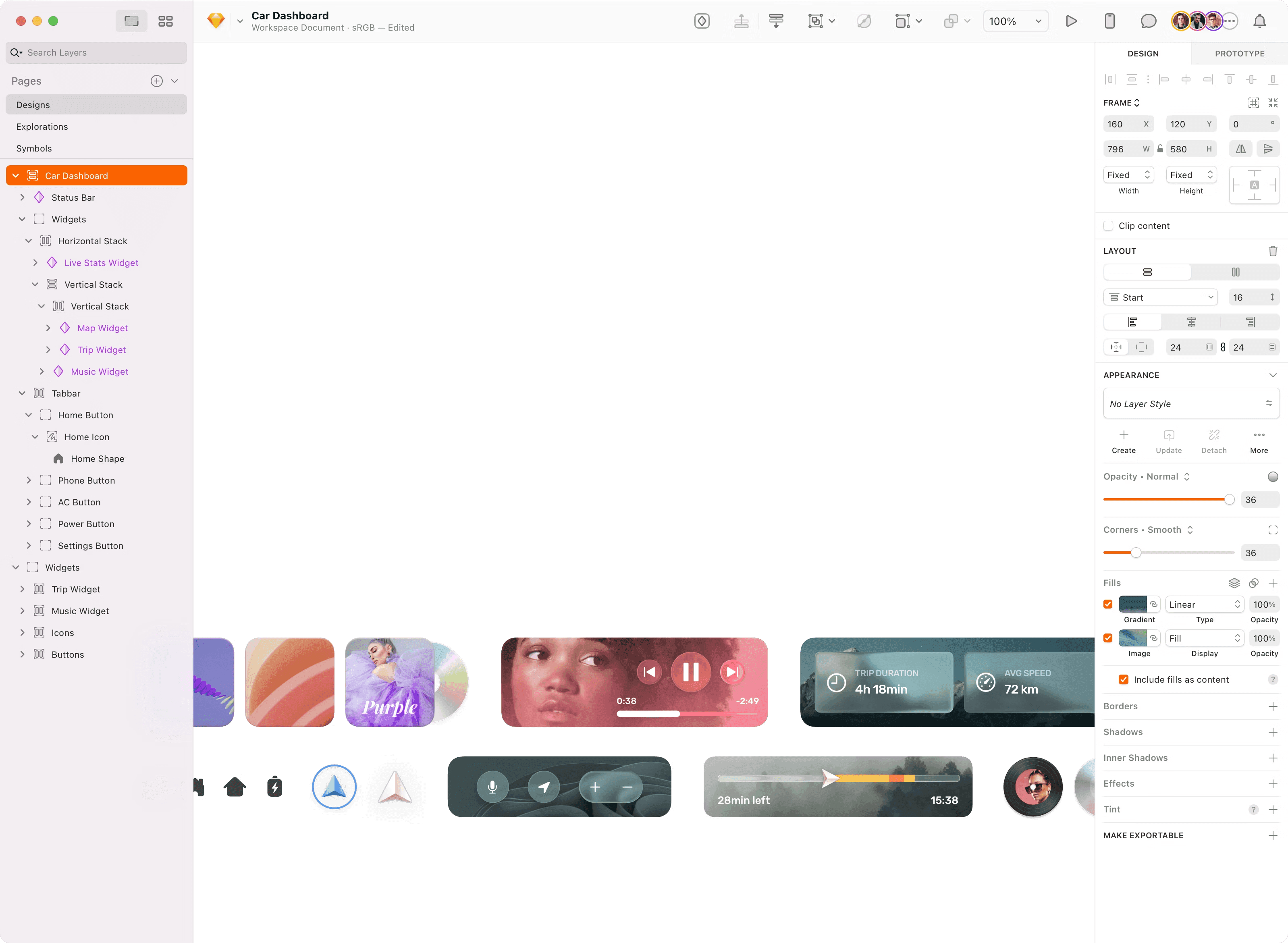
Task: Add a shadow with plus icon
Action: click(1273, 732)
